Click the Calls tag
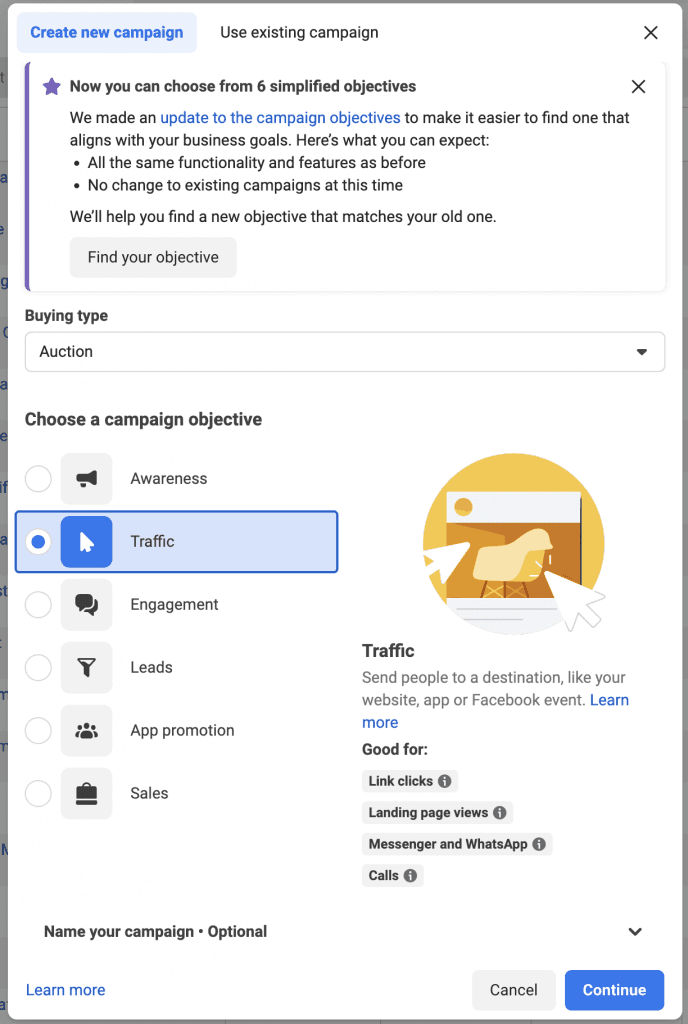Viewport: 688px width, 1024px height. (x=392, y=875)
